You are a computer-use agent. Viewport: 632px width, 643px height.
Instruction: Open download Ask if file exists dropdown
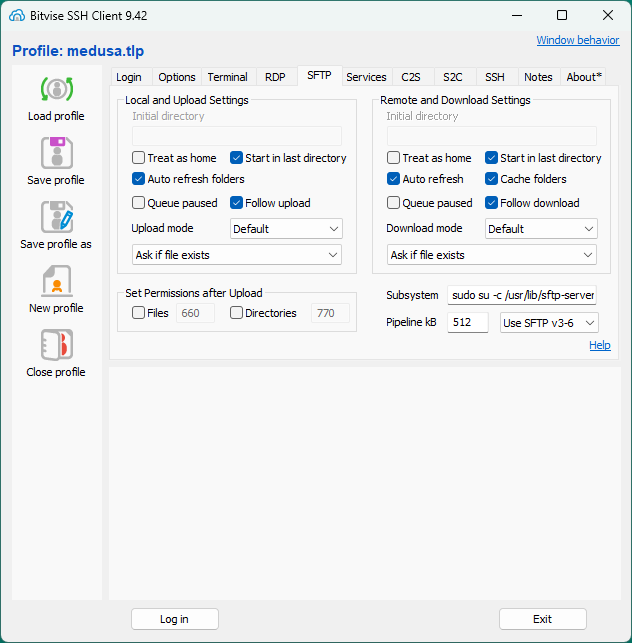click(492, 255)
